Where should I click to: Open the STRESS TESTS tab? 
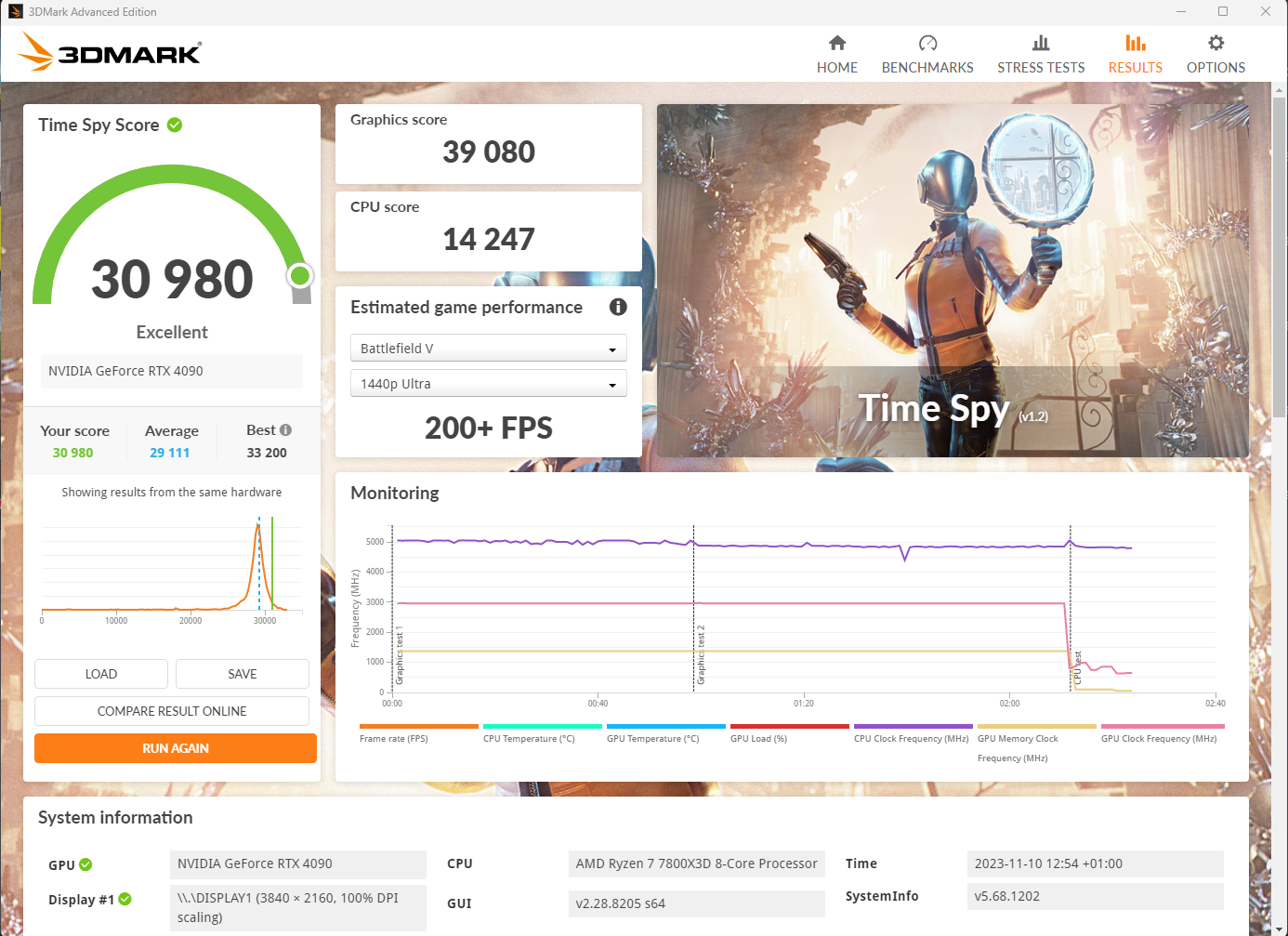(x=1041, y=55)
